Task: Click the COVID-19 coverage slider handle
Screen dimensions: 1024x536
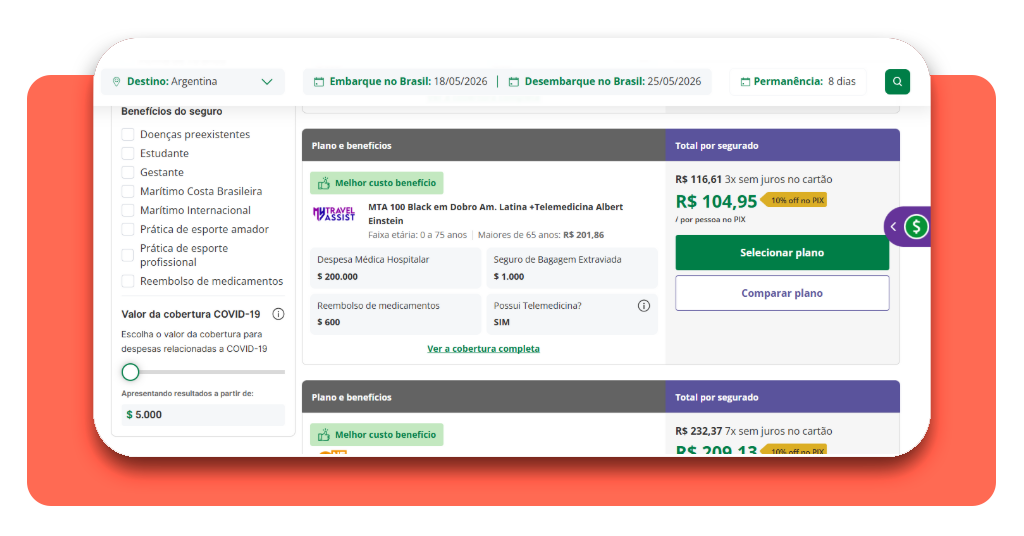Action: click(x=131, y=372)
